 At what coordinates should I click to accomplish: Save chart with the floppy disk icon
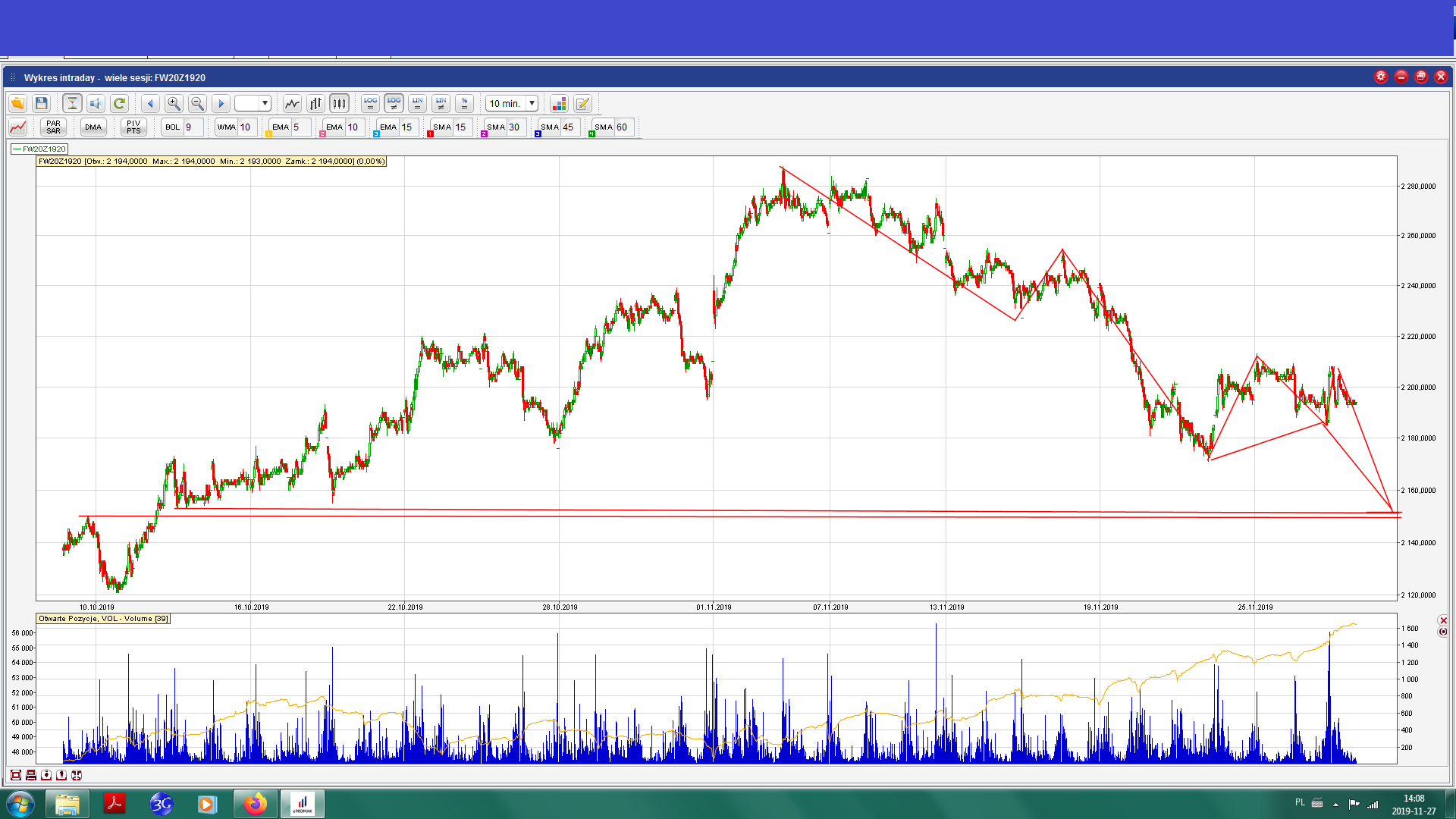pos(42,103)
